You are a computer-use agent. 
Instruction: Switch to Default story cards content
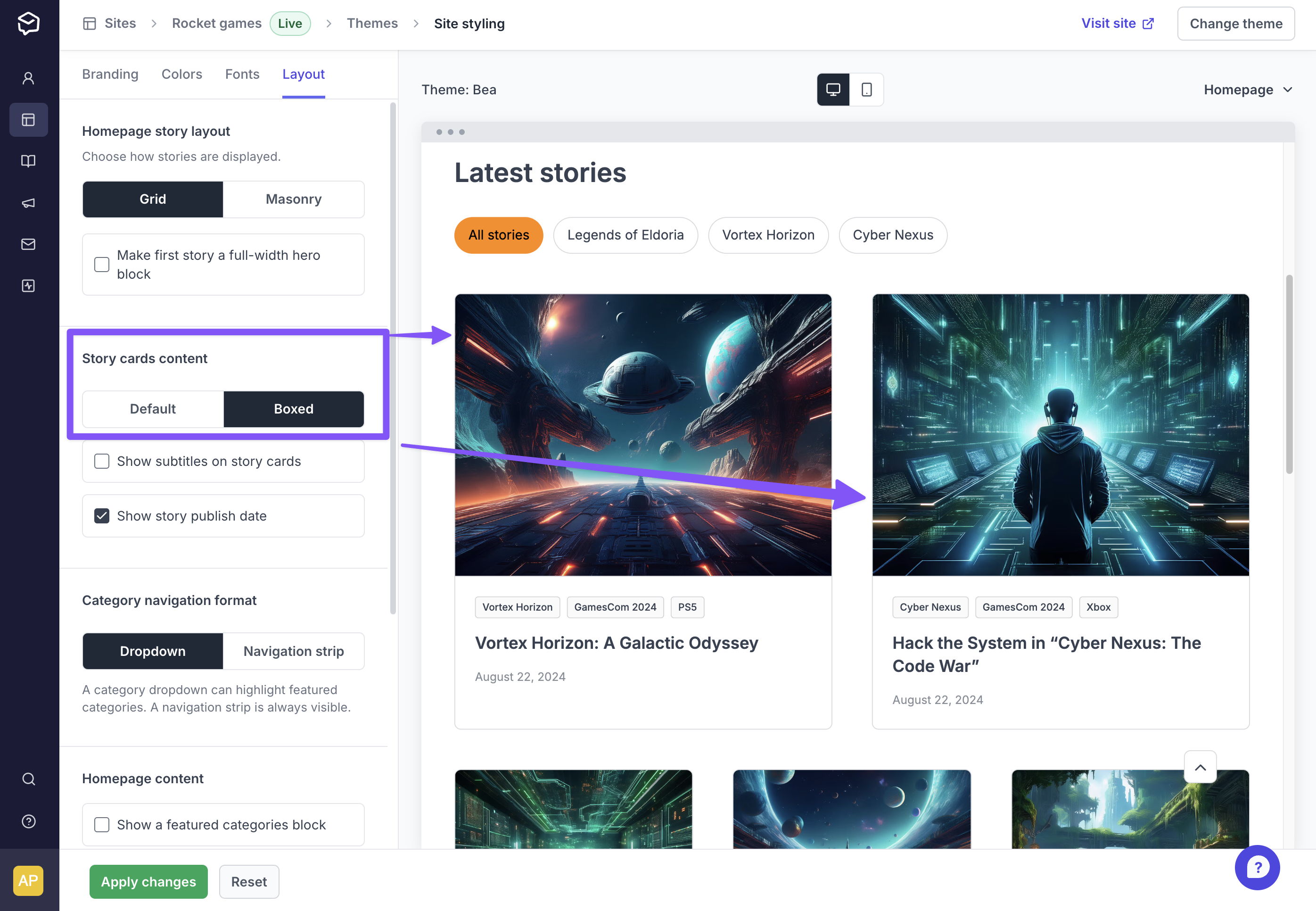[152, 408]
